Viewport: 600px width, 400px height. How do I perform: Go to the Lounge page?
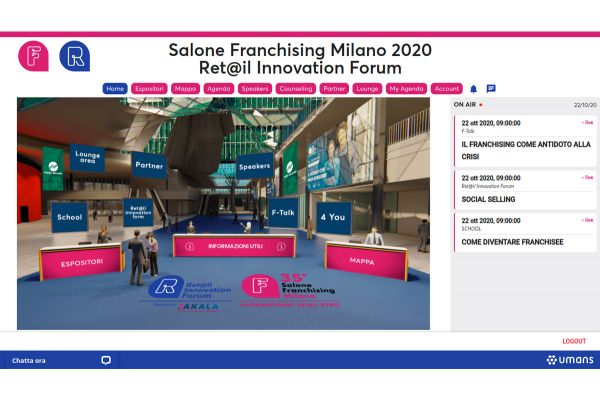pos(367,89)
